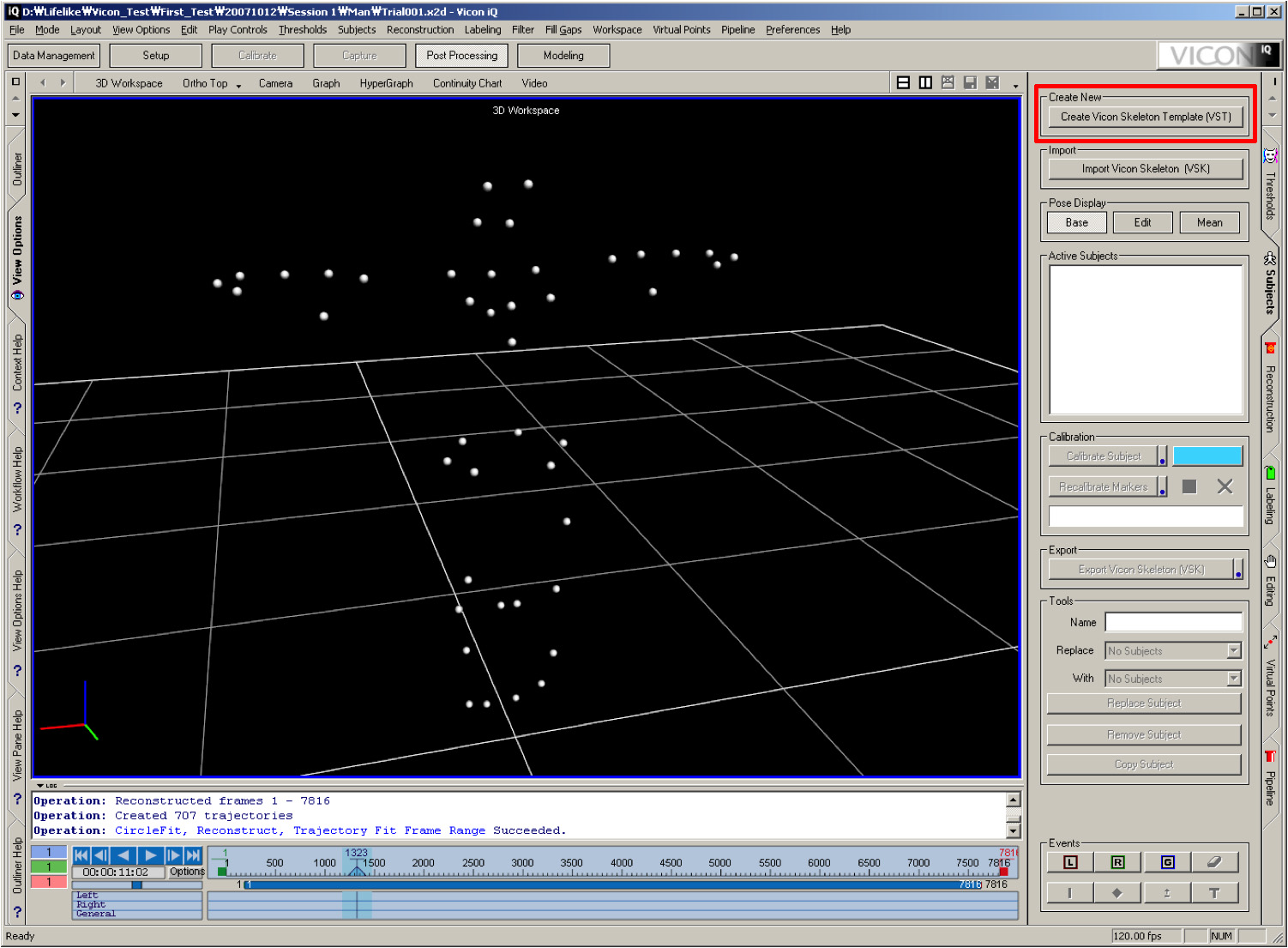
Task: Switch to Continuity Chart view tab
Action: [467, 83]
